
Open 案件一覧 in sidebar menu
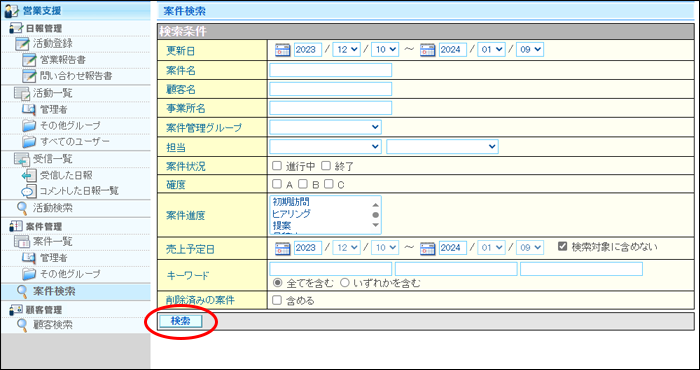coord(53,241)
